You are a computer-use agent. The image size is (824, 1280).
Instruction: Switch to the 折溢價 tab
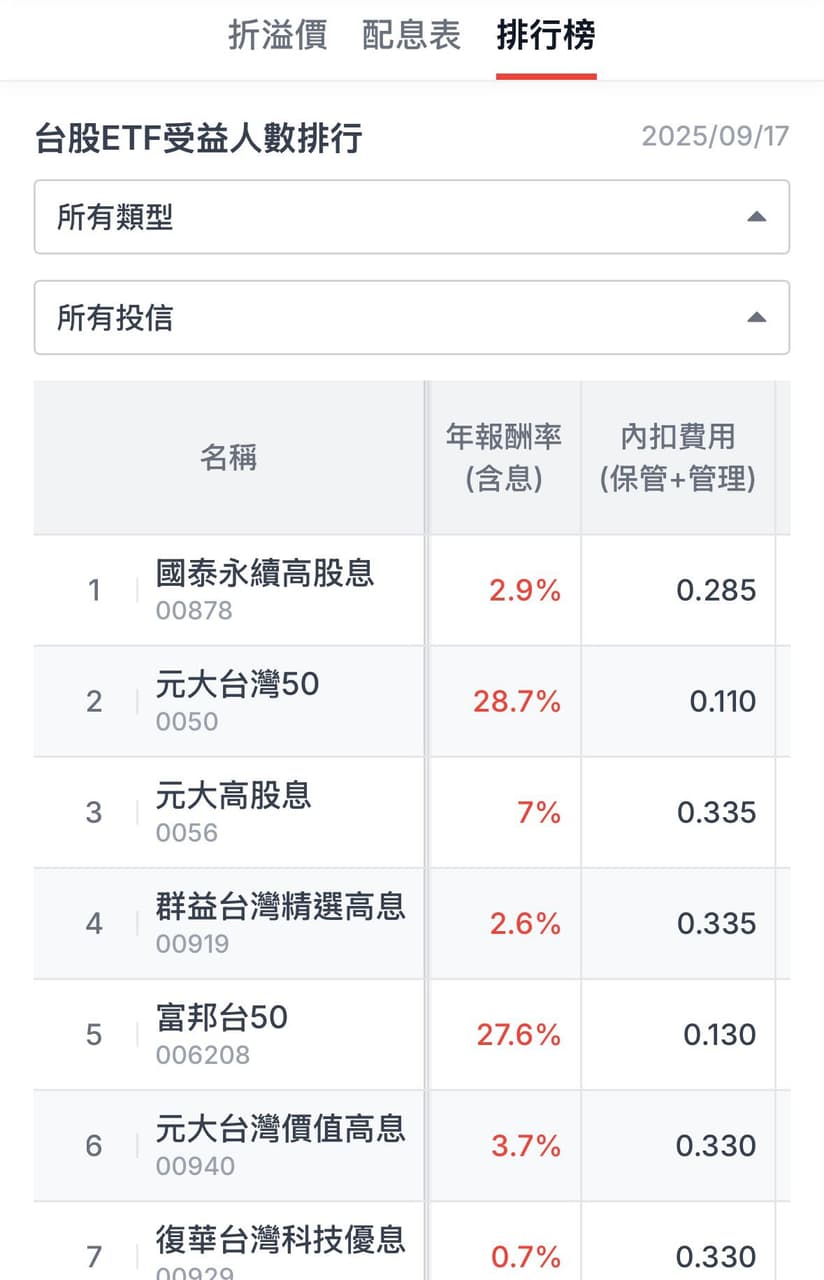pyautogui.click(x=277, y=36)
